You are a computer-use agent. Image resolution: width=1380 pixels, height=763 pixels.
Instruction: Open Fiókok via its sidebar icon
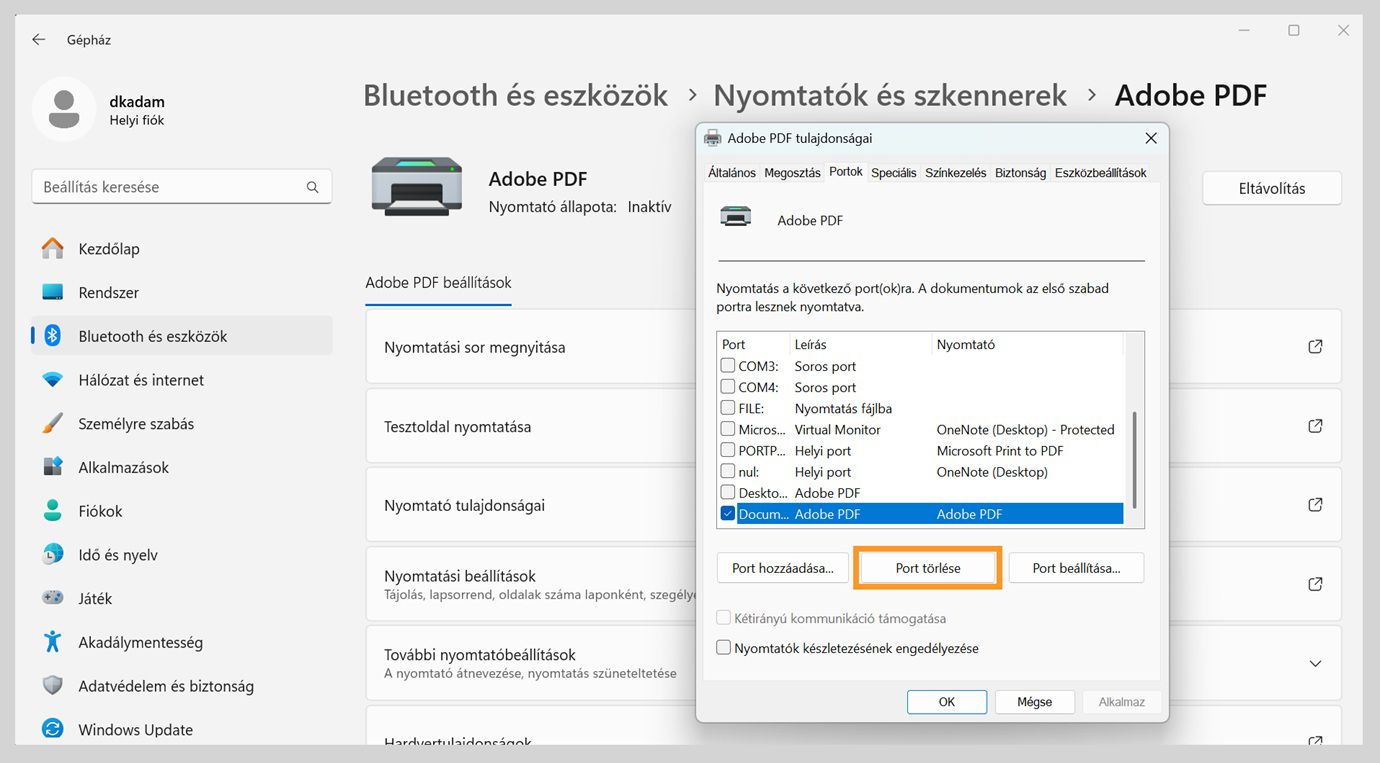(51, 510)
